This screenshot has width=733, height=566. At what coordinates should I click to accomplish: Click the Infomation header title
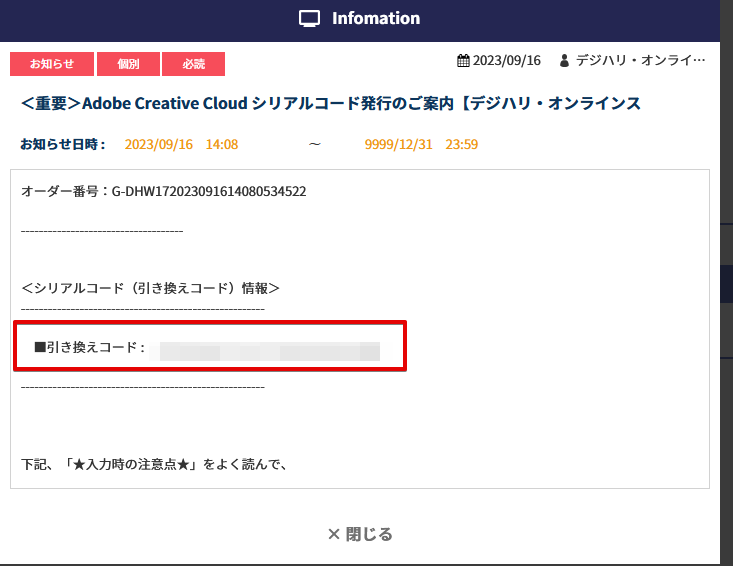click(x=376, y=19)
